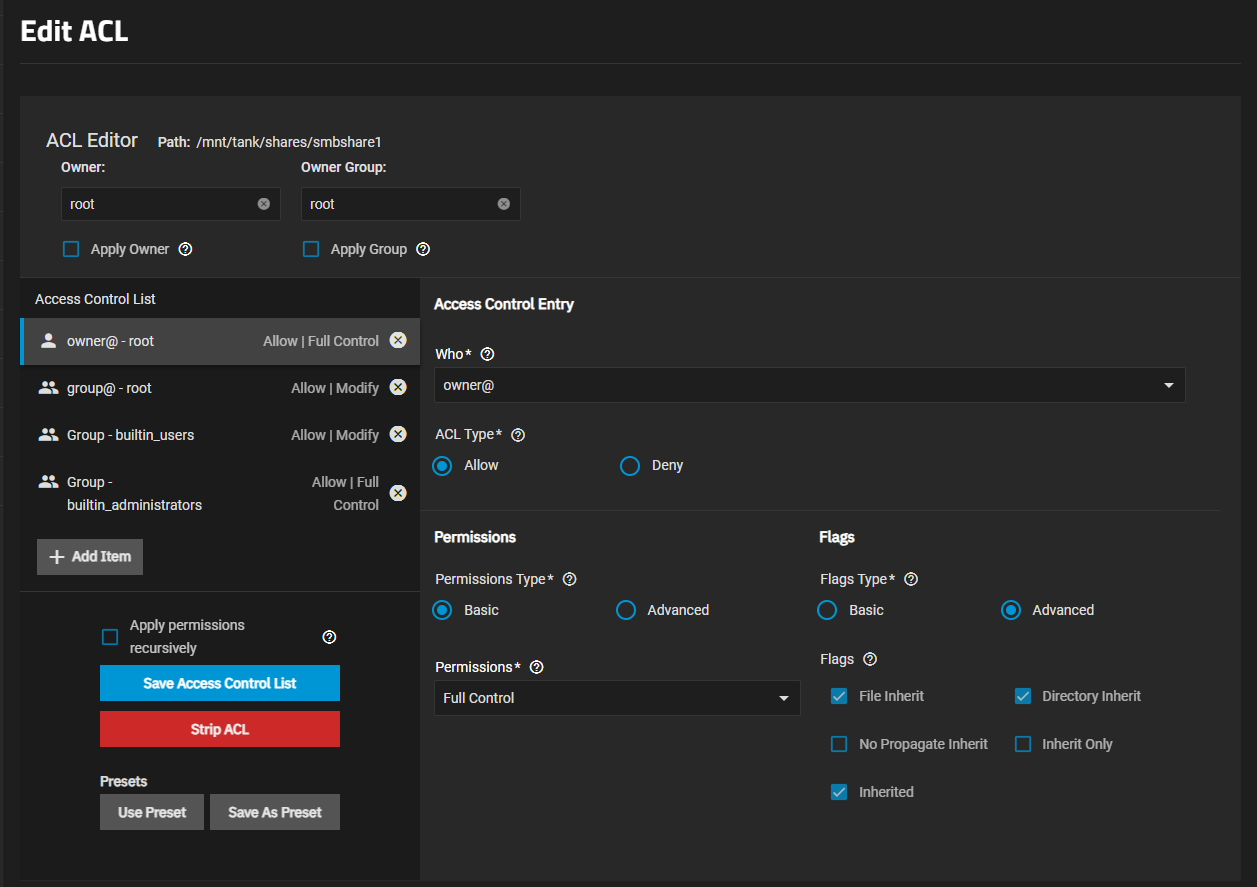Select Group - builtin_users in the list
The width and height of the screenshot is (1257, 887).
click(x=130, y=435)
